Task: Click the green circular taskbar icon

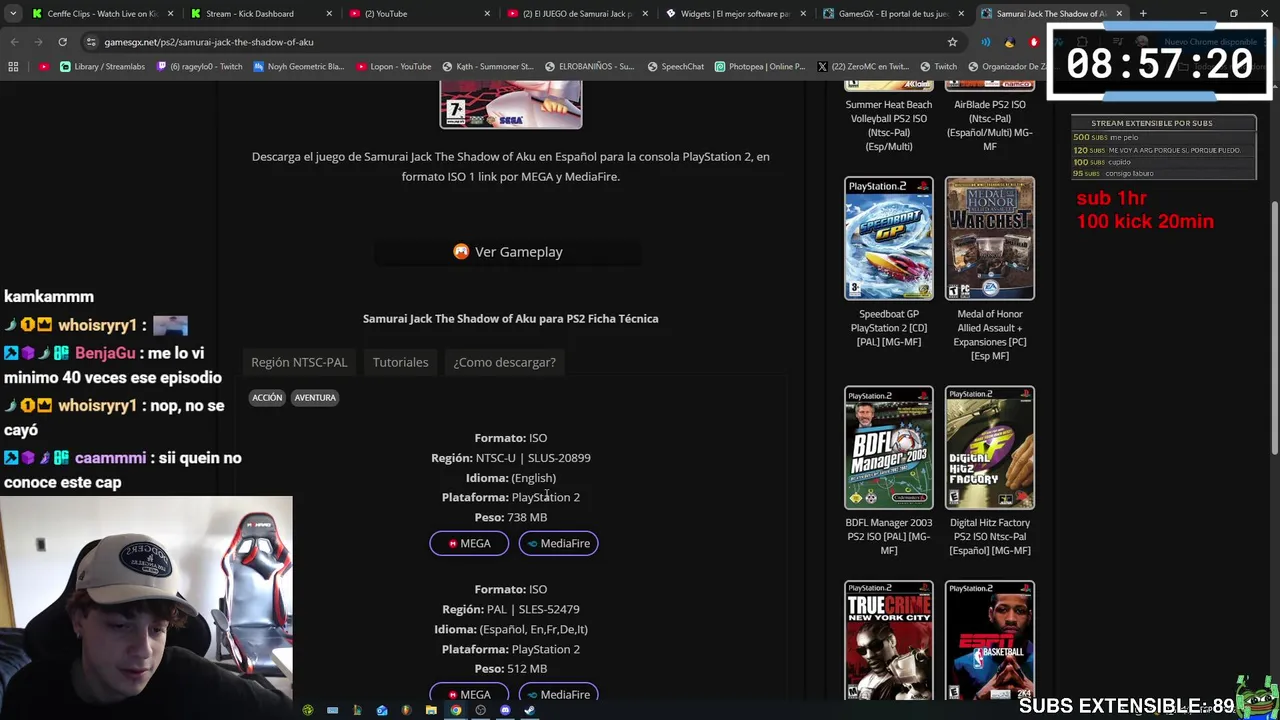Action: (x=308, y=710)
